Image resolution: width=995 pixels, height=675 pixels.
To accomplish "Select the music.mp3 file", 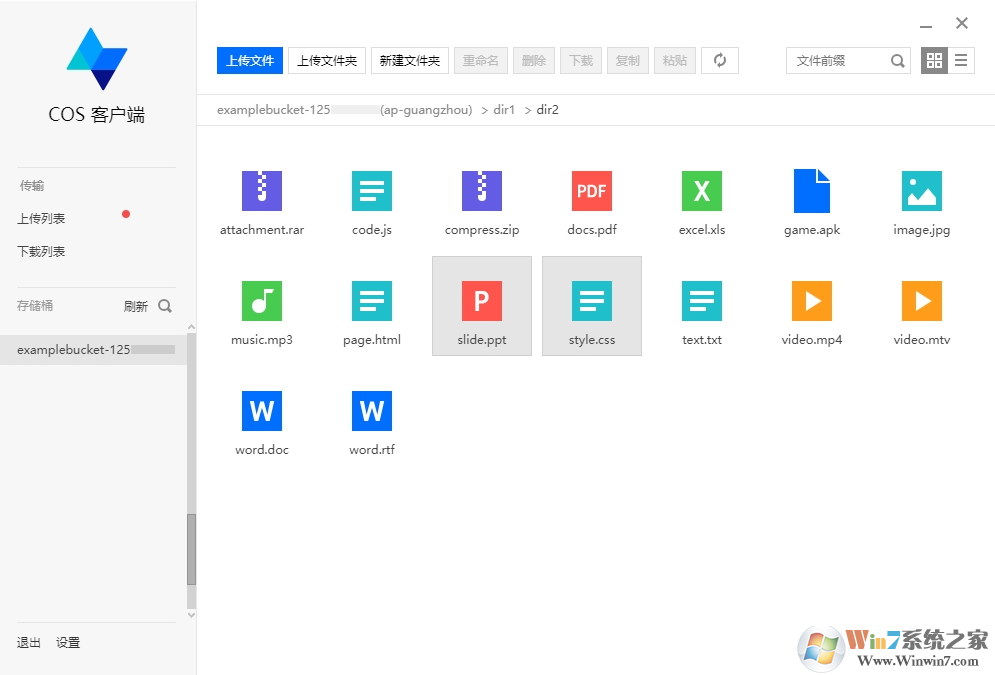I will (261, 301).
